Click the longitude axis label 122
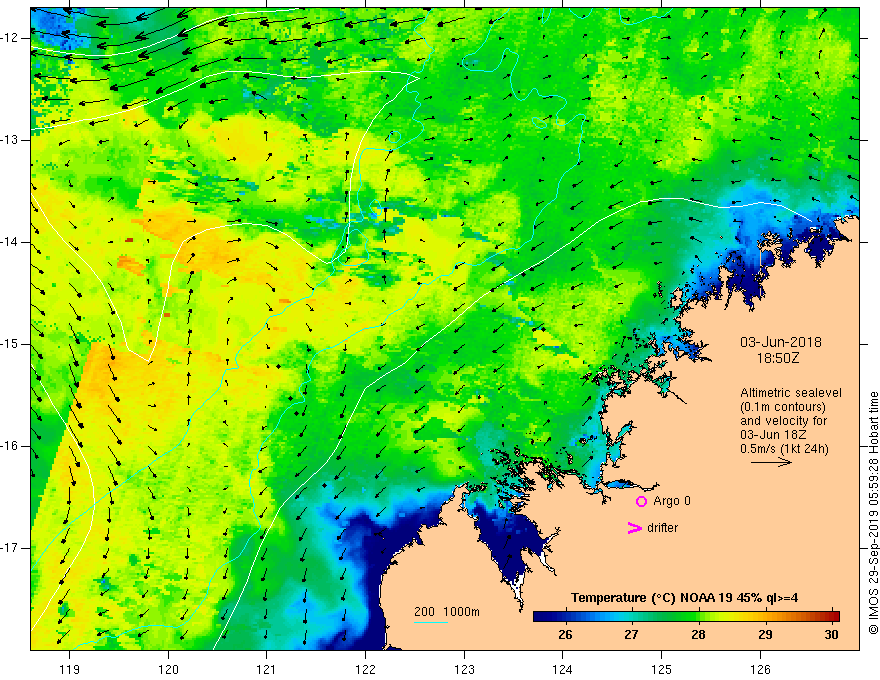The image size is (880, 680). coord(365,669)
